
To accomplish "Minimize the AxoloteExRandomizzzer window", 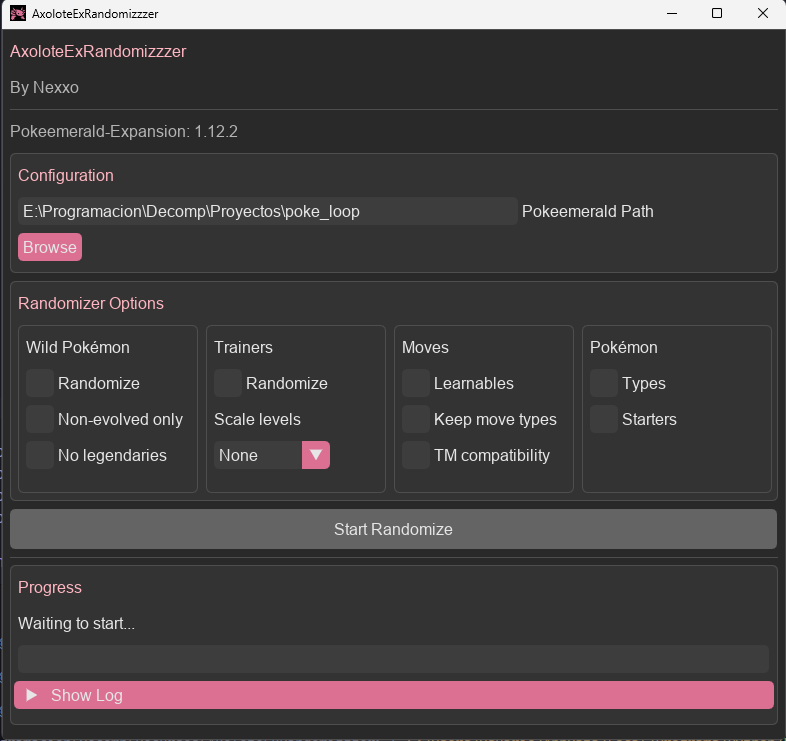I will pyautogui.click(x=669, y=14).
